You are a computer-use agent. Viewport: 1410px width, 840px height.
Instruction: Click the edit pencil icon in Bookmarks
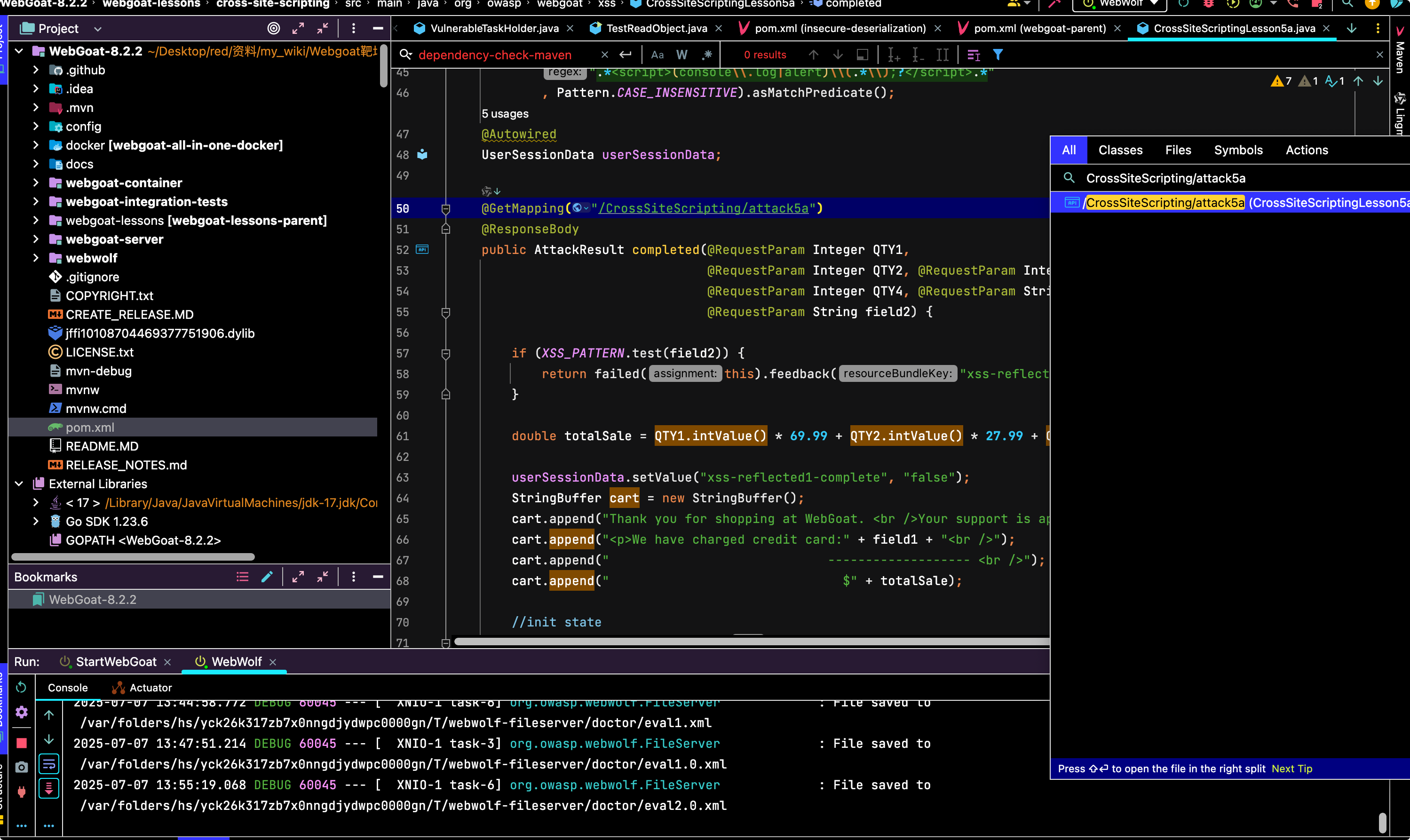(267, 577)
